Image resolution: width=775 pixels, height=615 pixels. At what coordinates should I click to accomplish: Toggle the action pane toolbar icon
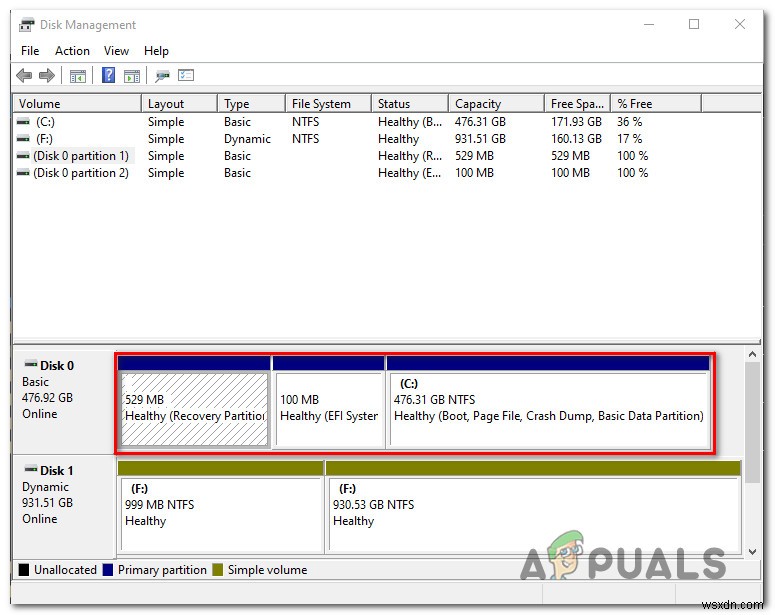click(x=131, y=76)
